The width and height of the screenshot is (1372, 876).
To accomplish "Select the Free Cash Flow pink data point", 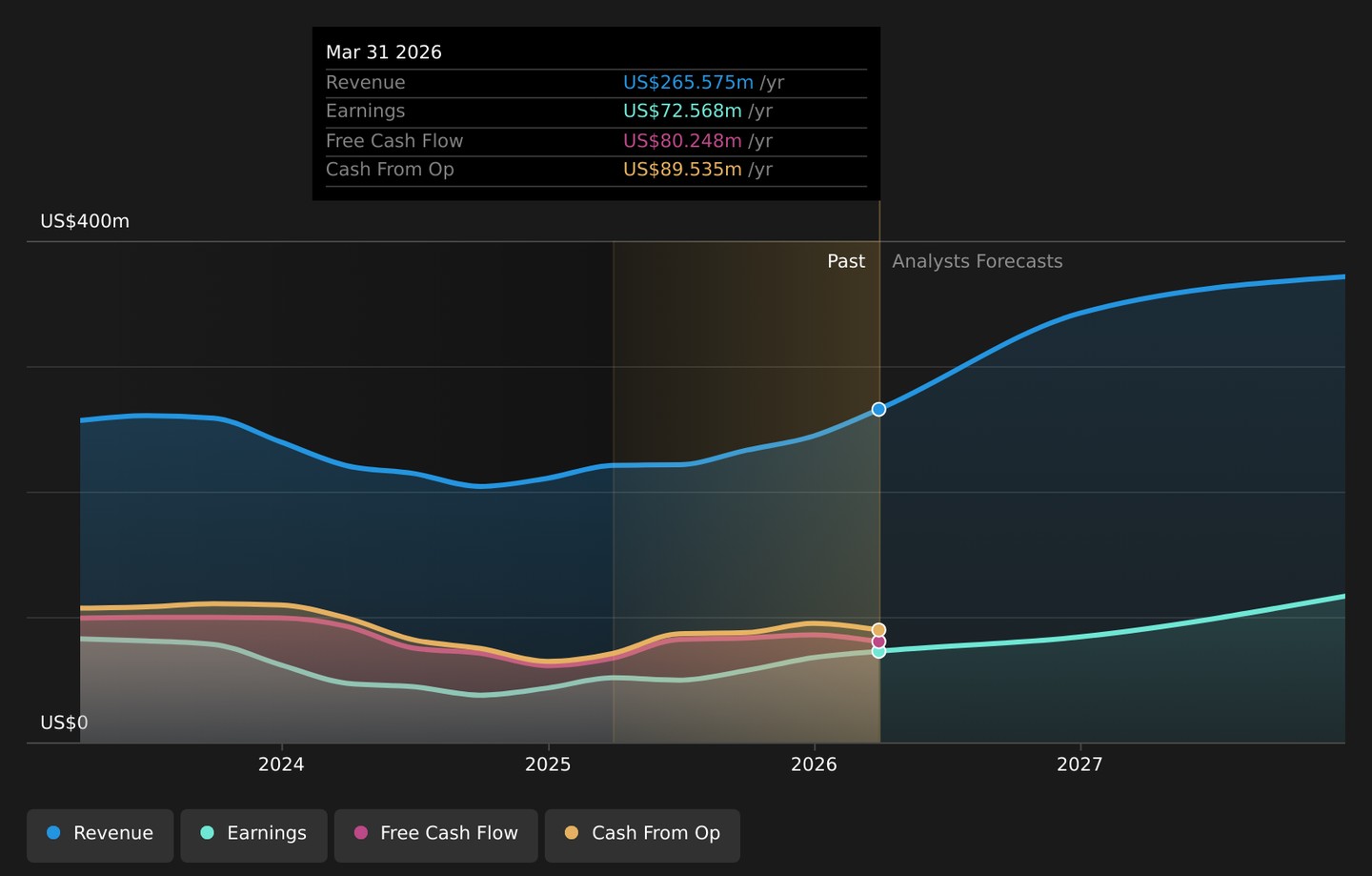I will click(x=878, y=642).
